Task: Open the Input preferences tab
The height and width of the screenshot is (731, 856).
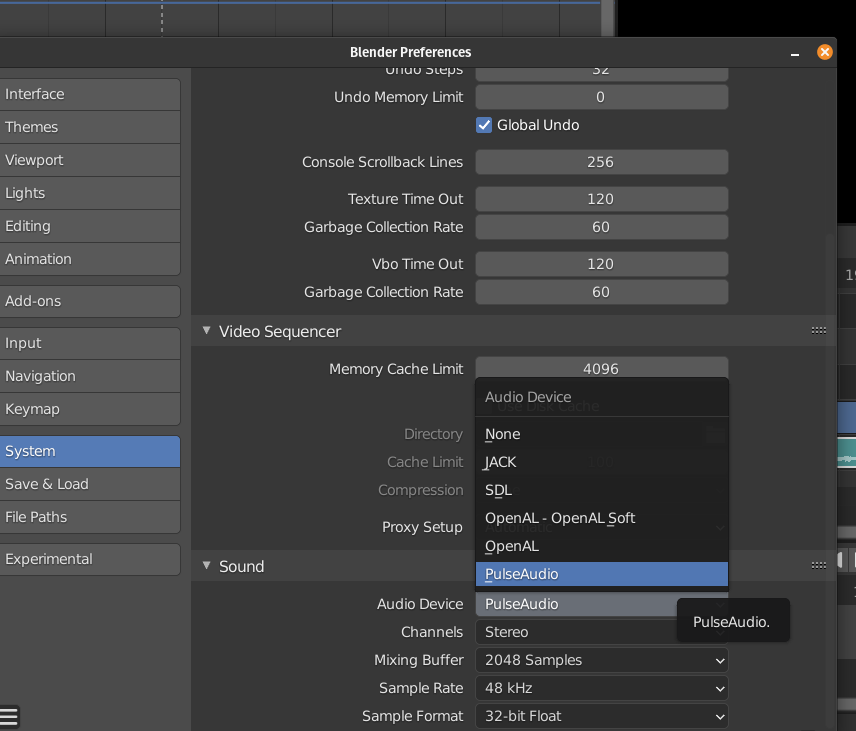Action: coord(90,343)
